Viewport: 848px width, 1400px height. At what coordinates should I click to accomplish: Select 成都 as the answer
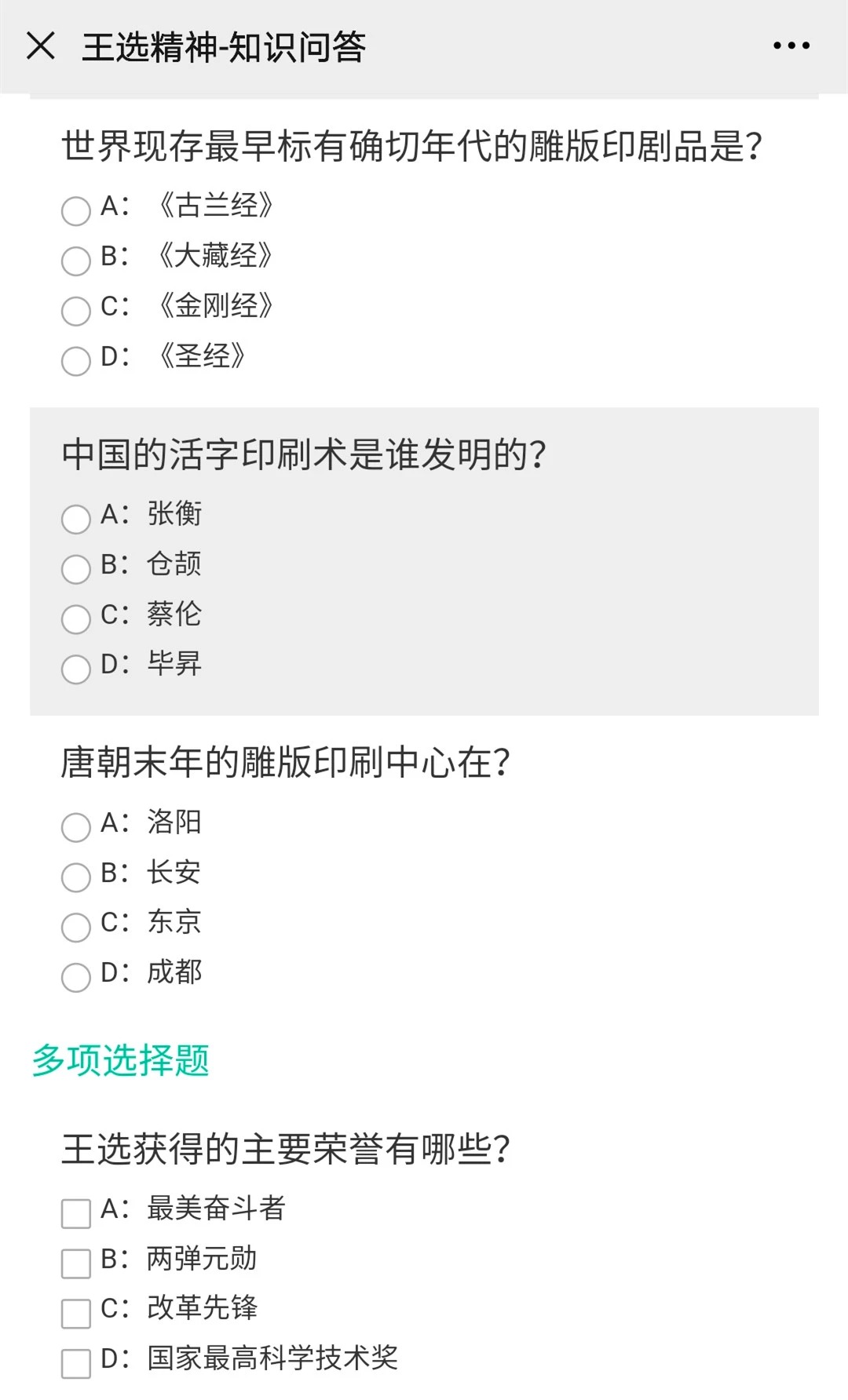tap(76, 977)
